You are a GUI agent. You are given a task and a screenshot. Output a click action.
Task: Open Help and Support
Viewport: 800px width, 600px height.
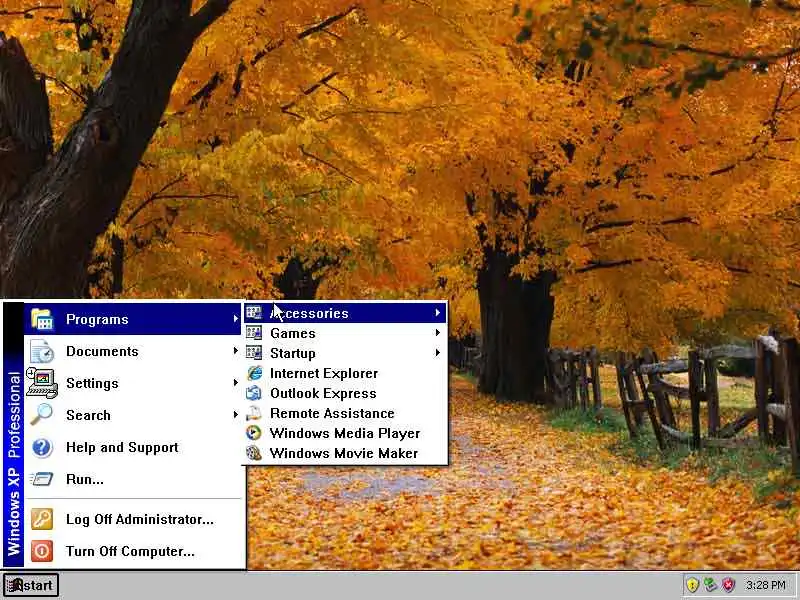pyautogui.click(x=133, y=447)
